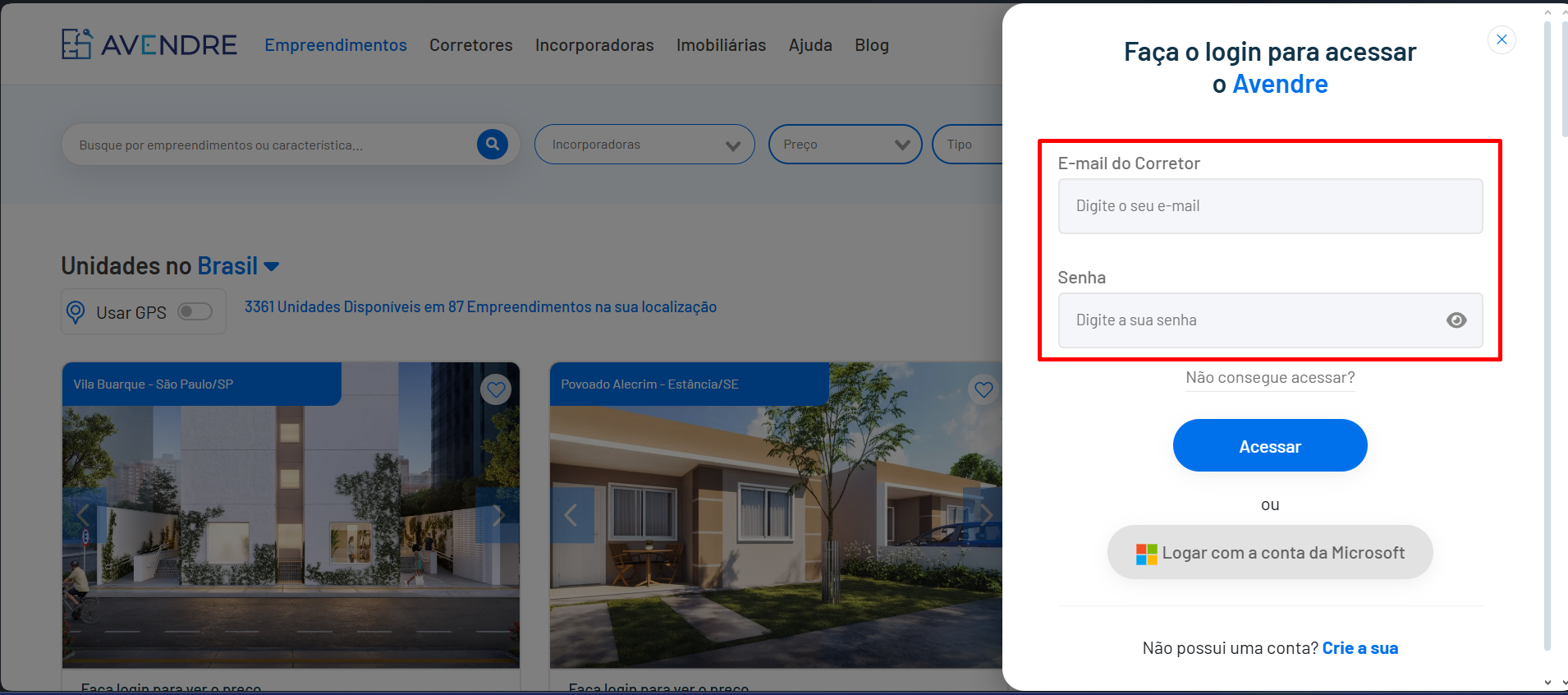Click the blue search magnifier button
The image size is (1568, 695).
click(493, 145)
